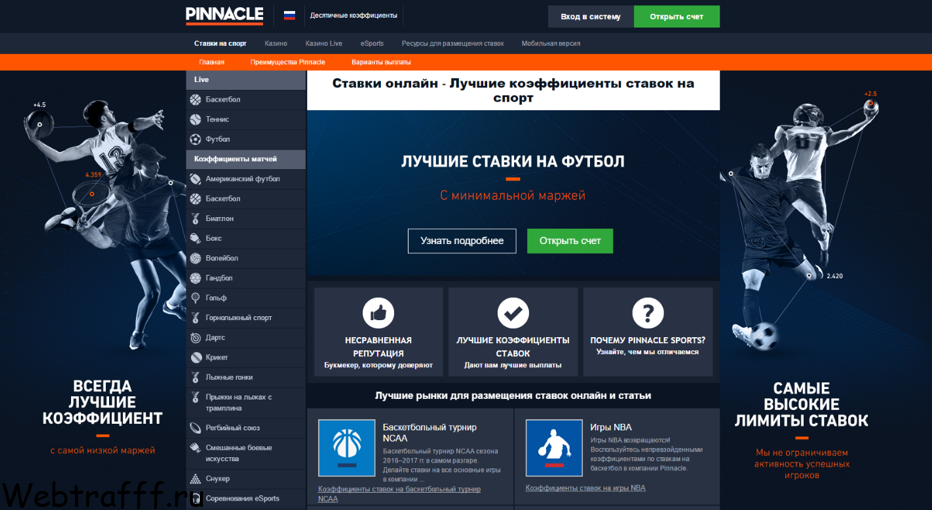Click Коэффициенты матчей sidebar header
This screenshot has width=932, height=510.
(245, 159)
